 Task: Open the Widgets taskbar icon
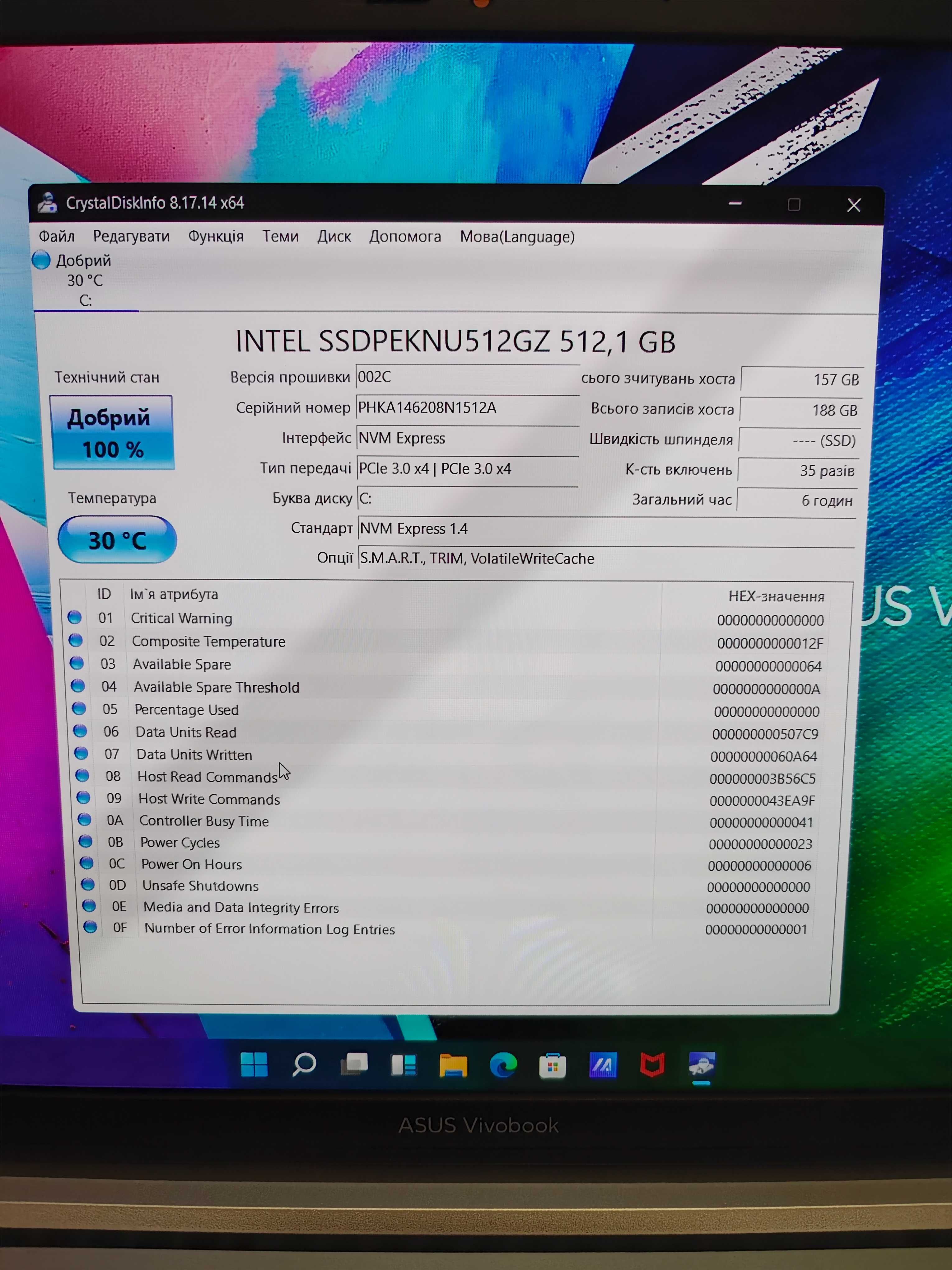tap(404, 1065)
